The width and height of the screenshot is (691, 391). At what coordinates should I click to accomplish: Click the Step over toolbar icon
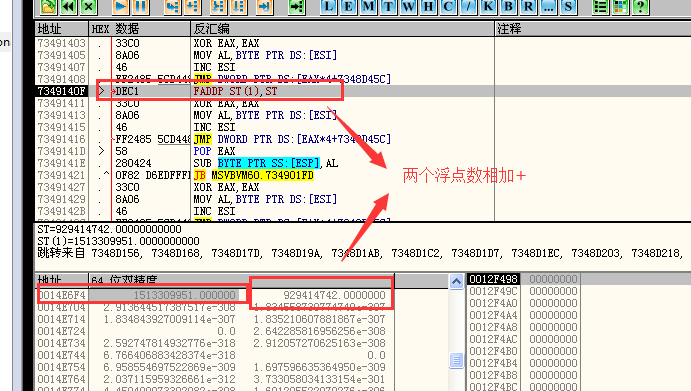coord(193,7)
